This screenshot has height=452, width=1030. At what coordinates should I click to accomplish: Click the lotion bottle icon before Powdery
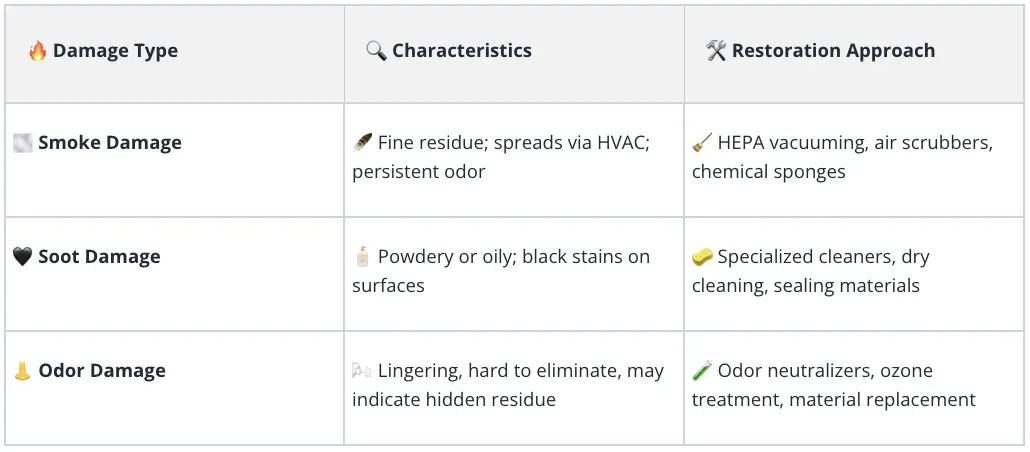(362, 256)
